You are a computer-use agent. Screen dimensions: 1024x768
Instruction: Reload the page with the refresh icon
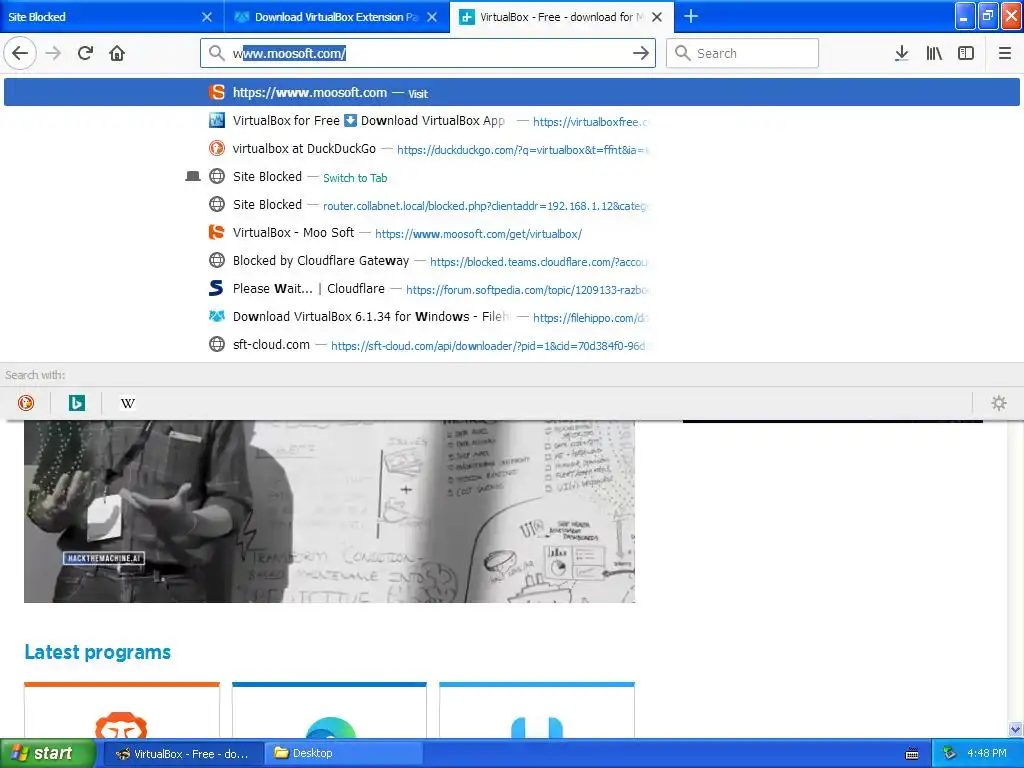85,53
